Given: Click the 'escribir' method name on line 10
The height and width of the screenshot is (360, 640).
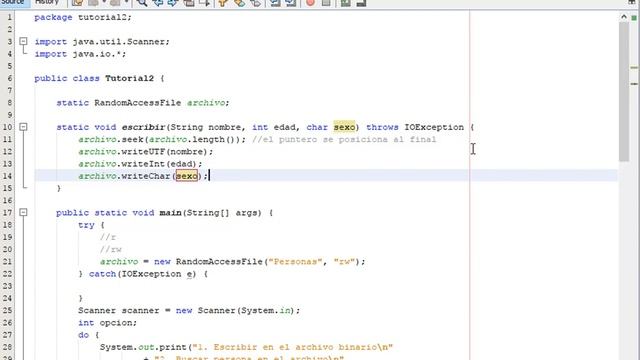Looking at the screenshot, I should pyautogui.click(x=143, y=127).
